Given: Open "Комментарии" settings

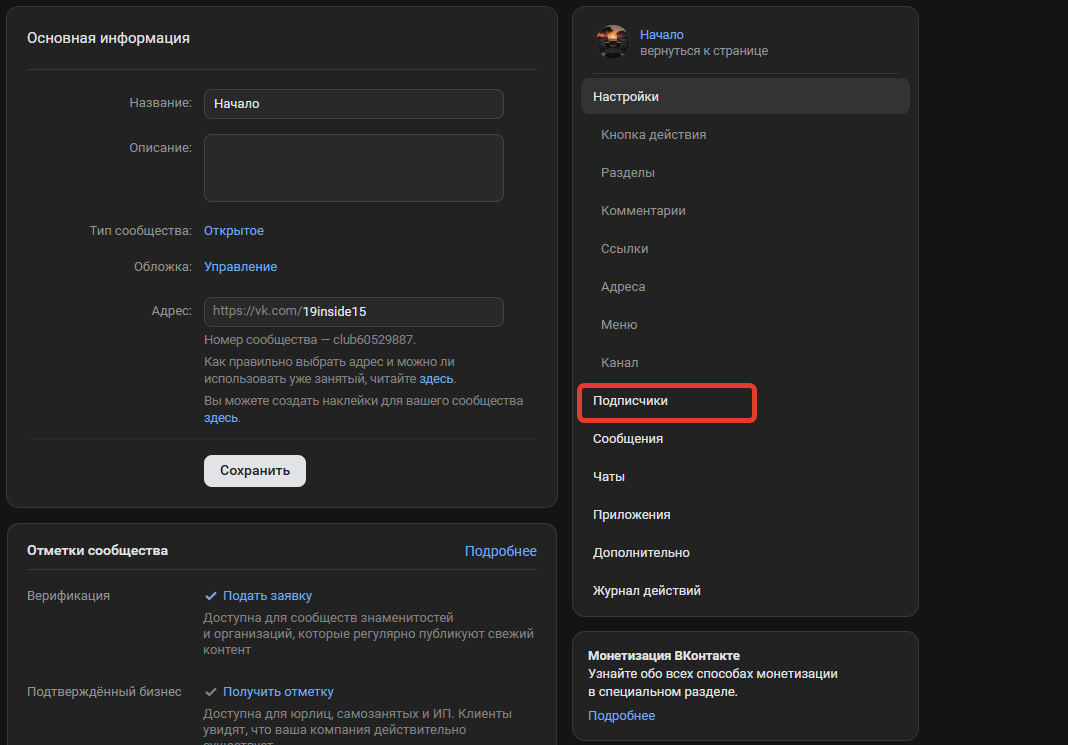Looking at the screenshot, I should tap(643, 211).
